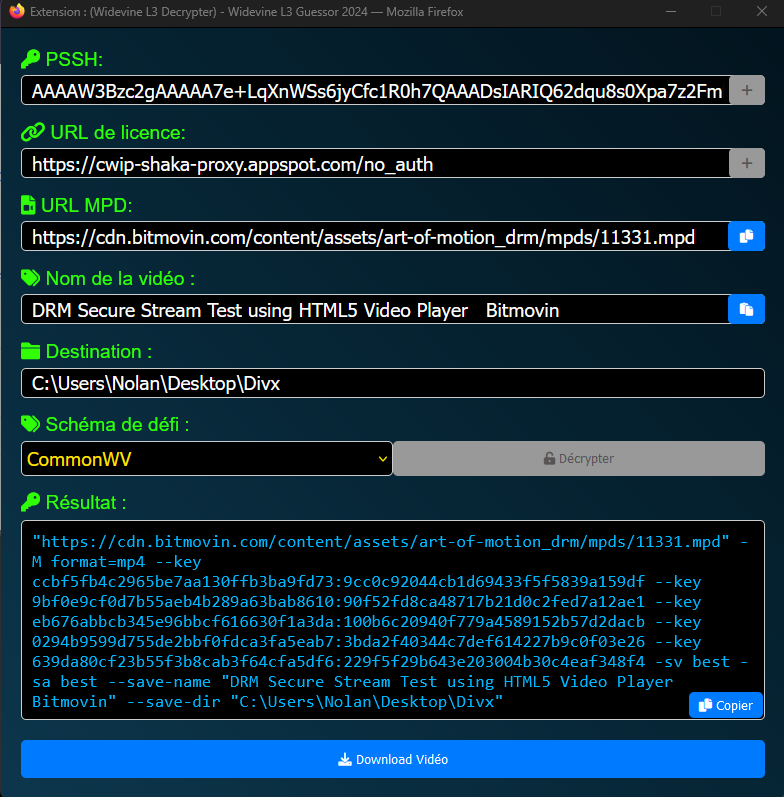Click the 'Destination :' label

tap(99, 351)
